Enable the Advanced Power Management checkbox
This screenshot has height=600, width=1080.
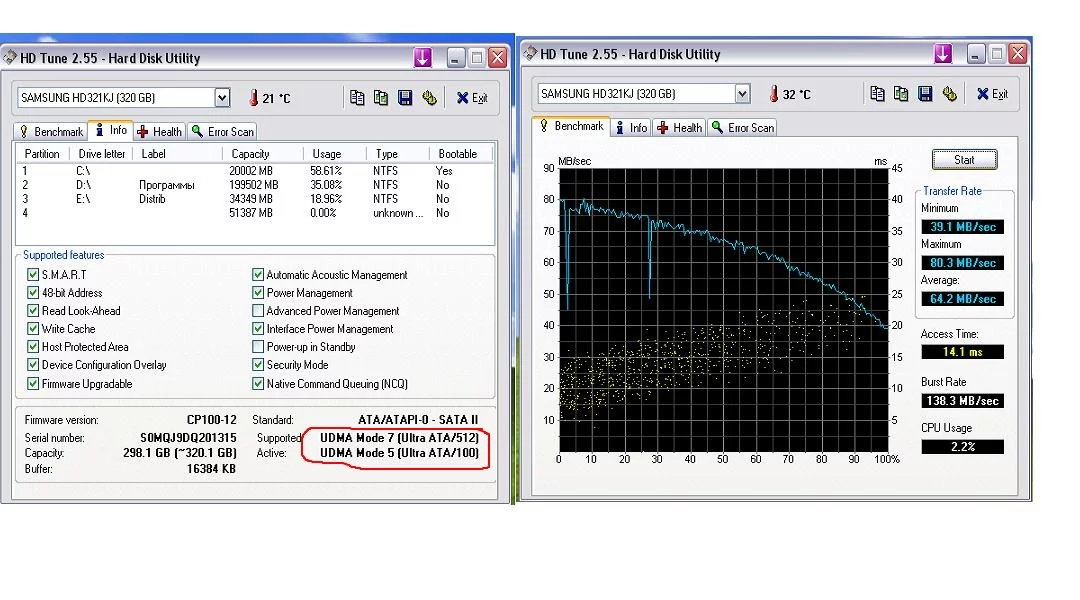[x=258, y=311]
